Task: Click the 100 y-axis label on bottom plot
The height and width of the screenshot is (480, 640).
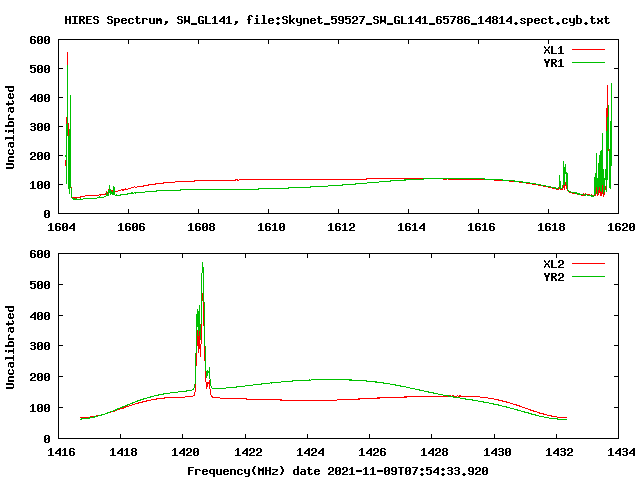Action: [x=40, y=408]
